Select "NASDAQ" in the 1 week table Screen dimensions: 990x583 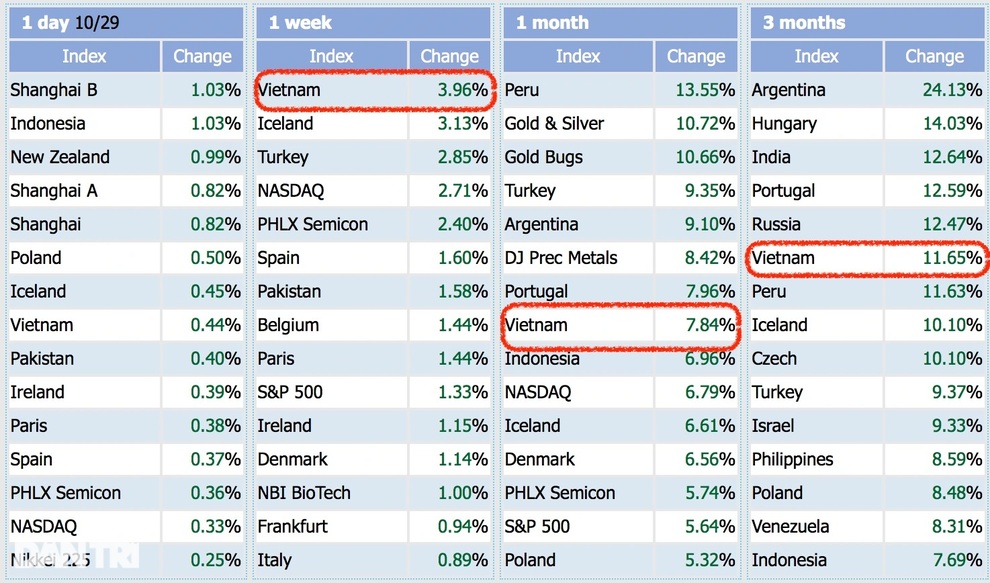click(290, 190)
